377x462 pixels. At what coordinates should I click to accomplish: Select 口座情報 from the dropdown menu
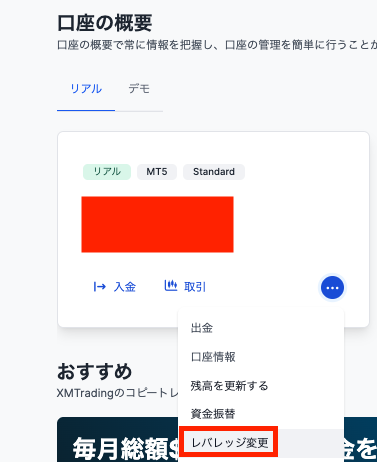click(x=261, y=357)
